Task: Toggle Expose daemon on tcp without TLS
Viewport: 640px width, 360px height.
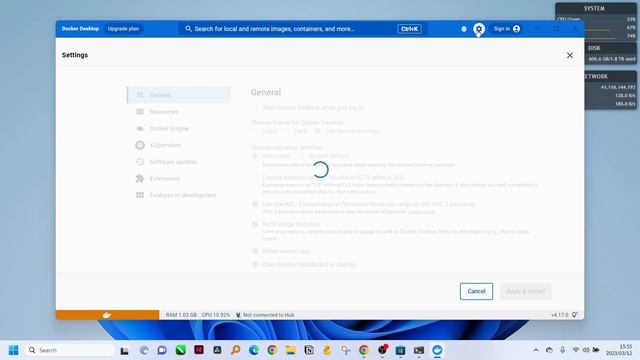Action: 255,178
